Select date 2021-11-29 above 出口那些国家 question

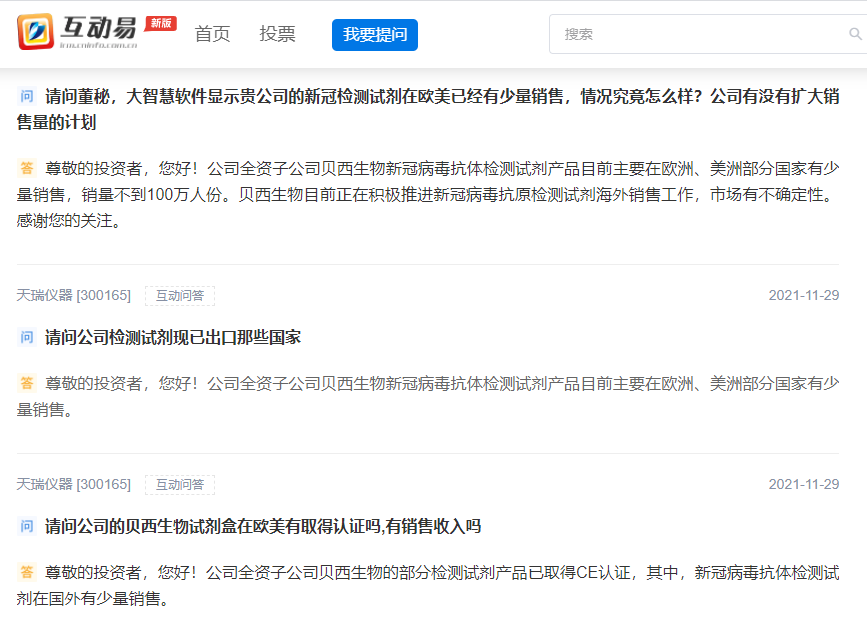[x=803, y=295]
